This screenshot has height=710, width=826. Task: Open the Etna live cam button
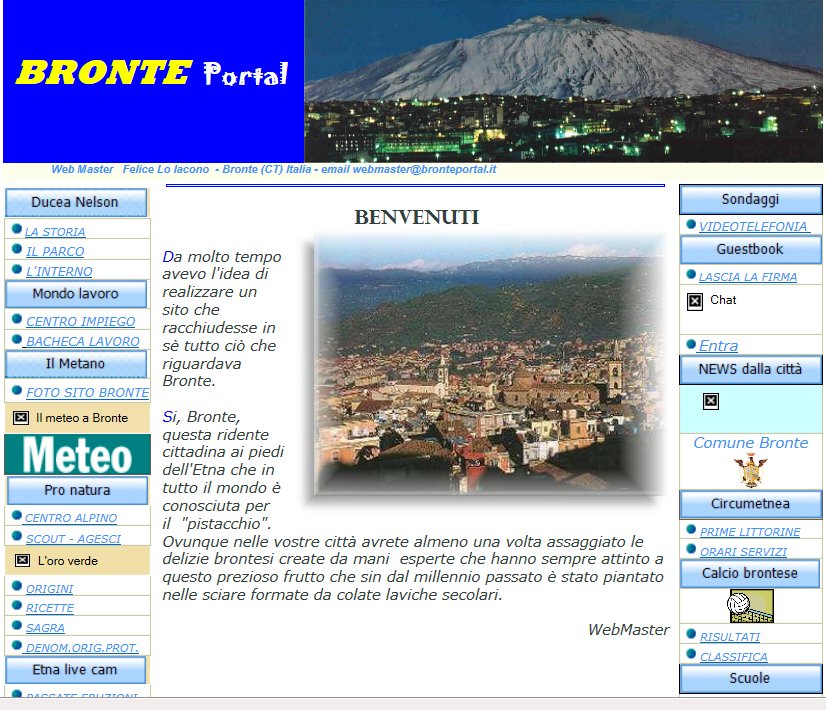(x=75, y=670)
